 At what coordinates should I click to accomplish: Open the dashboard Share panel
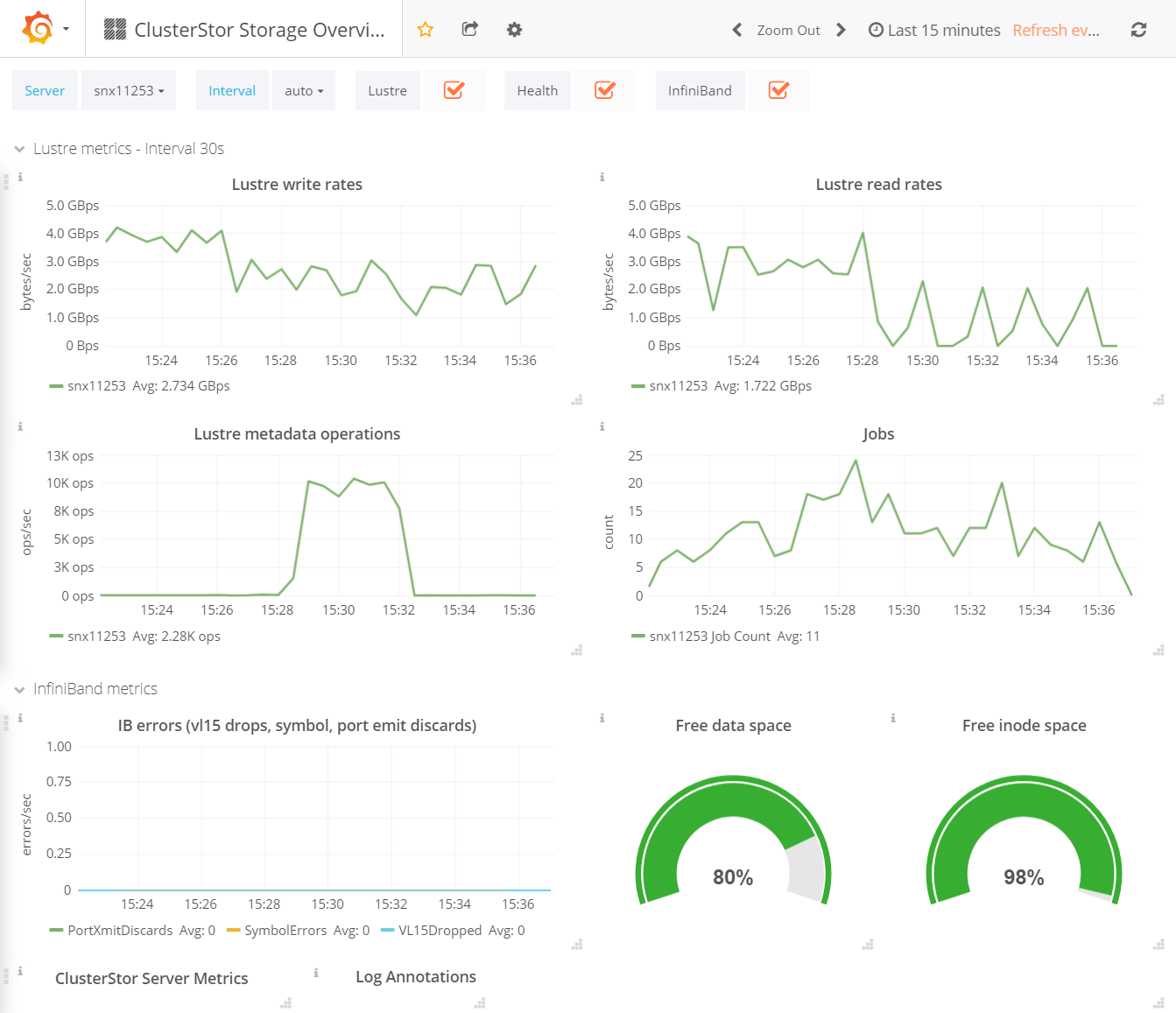click(x=469, y=29)
